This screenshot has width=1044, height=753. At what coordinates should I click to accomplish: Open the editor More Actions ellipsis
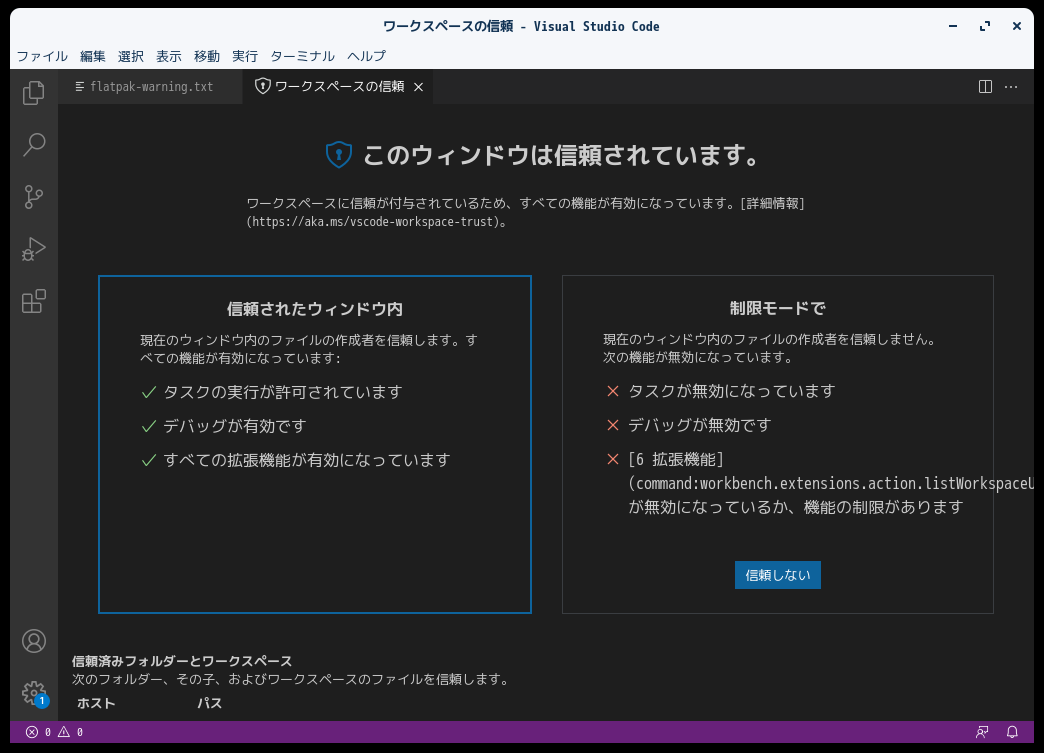1011,87
